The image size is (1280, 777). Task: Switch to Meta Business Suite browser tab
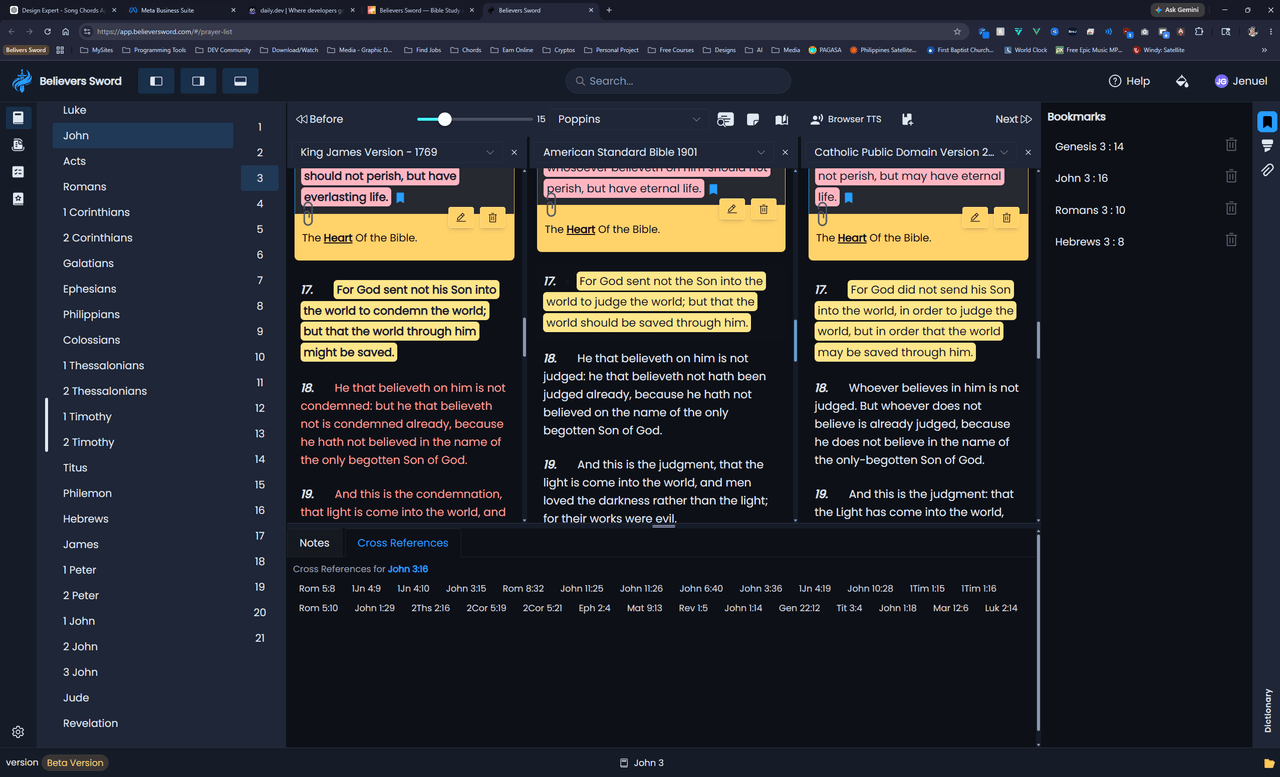[180, 10]
